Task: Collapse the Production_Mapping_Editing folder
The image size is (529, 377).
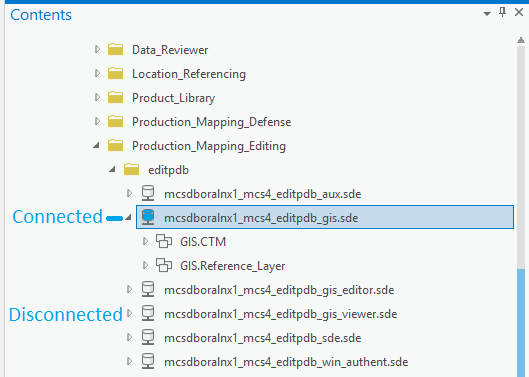Action: point(96,145)
